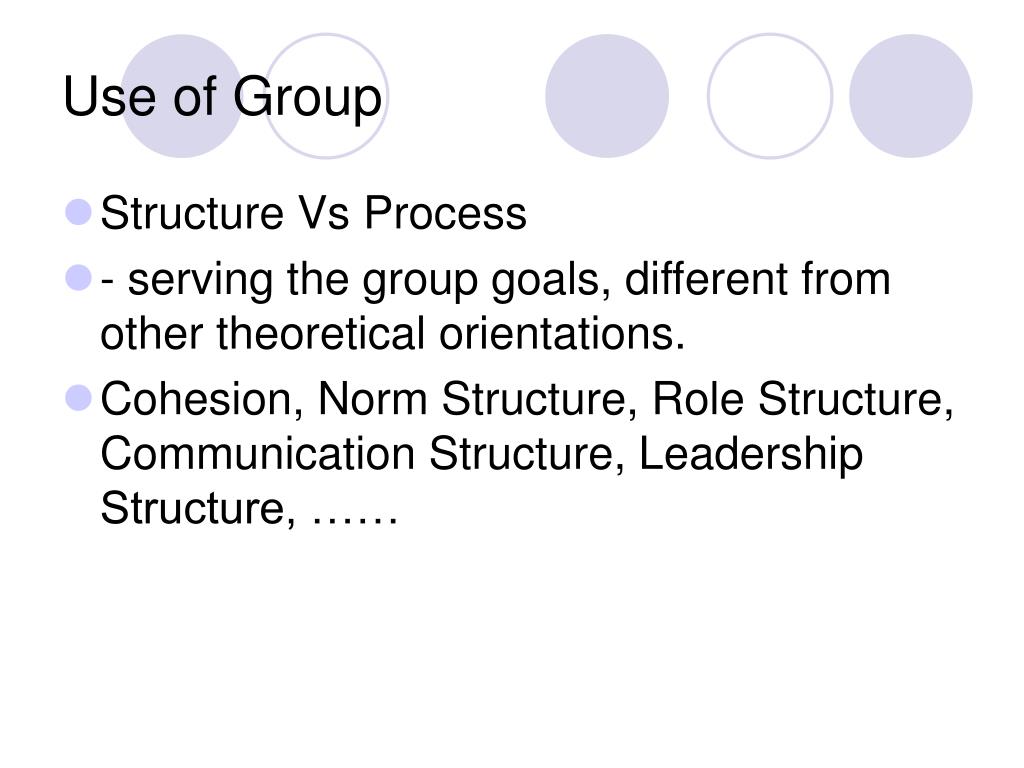The width and height of the screenshot is (1024, 768).
Task: Click the outlined empty circle at top right
Action: [770, 96]
